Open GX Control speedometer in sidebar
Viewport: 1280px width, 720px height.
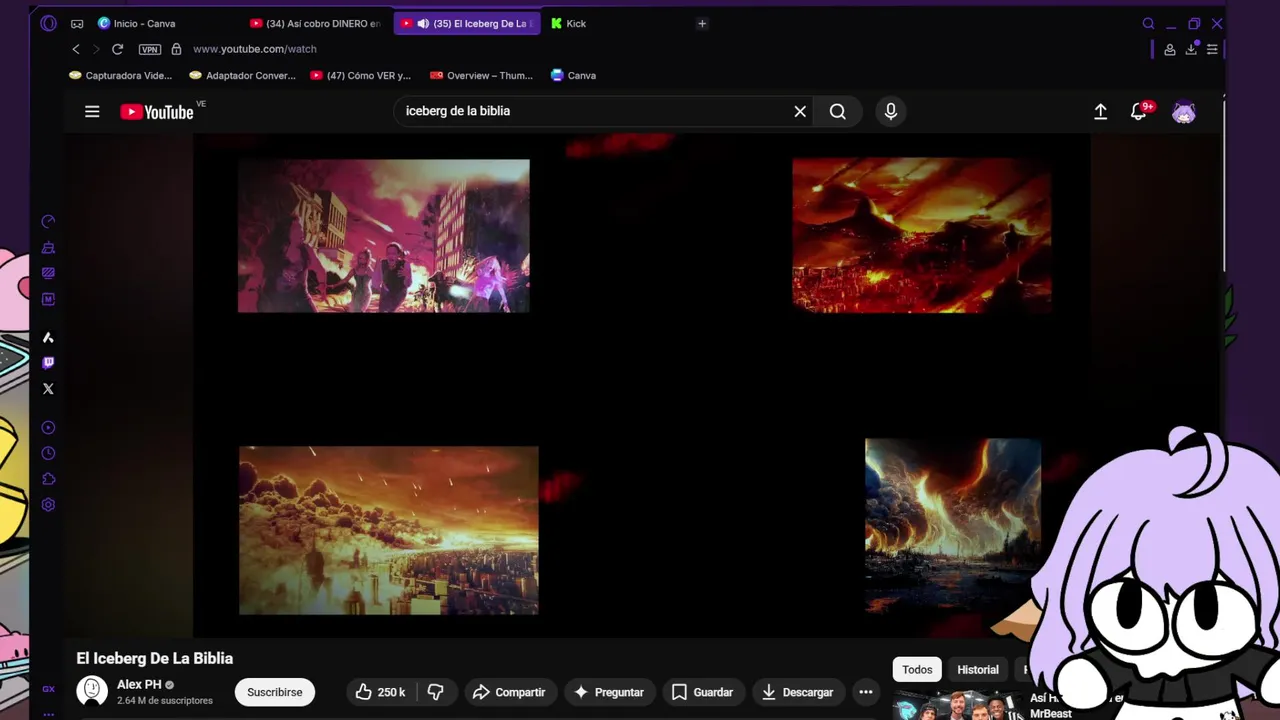48,221
